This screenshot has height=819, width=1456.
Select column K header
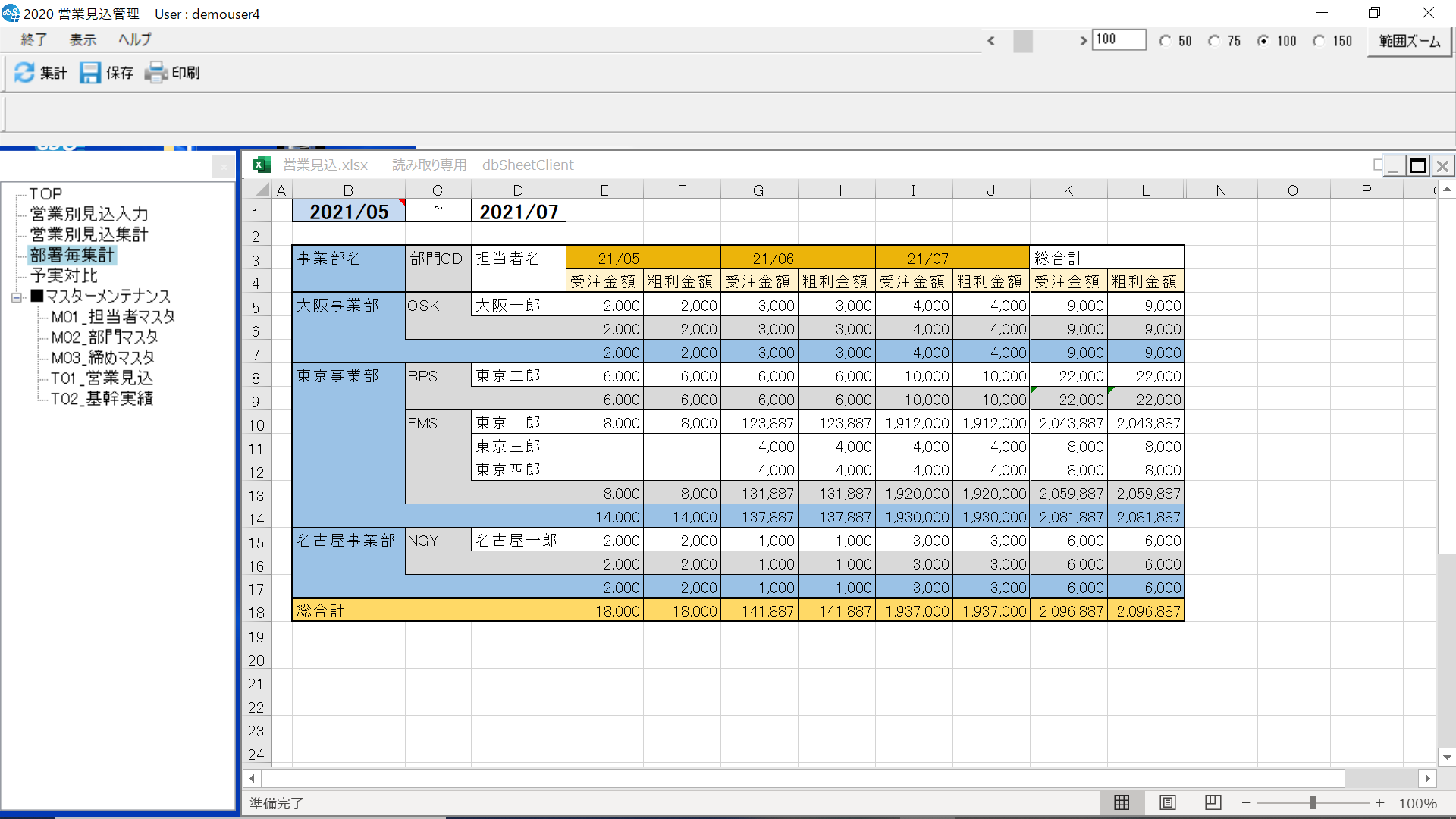point(1068,190)
